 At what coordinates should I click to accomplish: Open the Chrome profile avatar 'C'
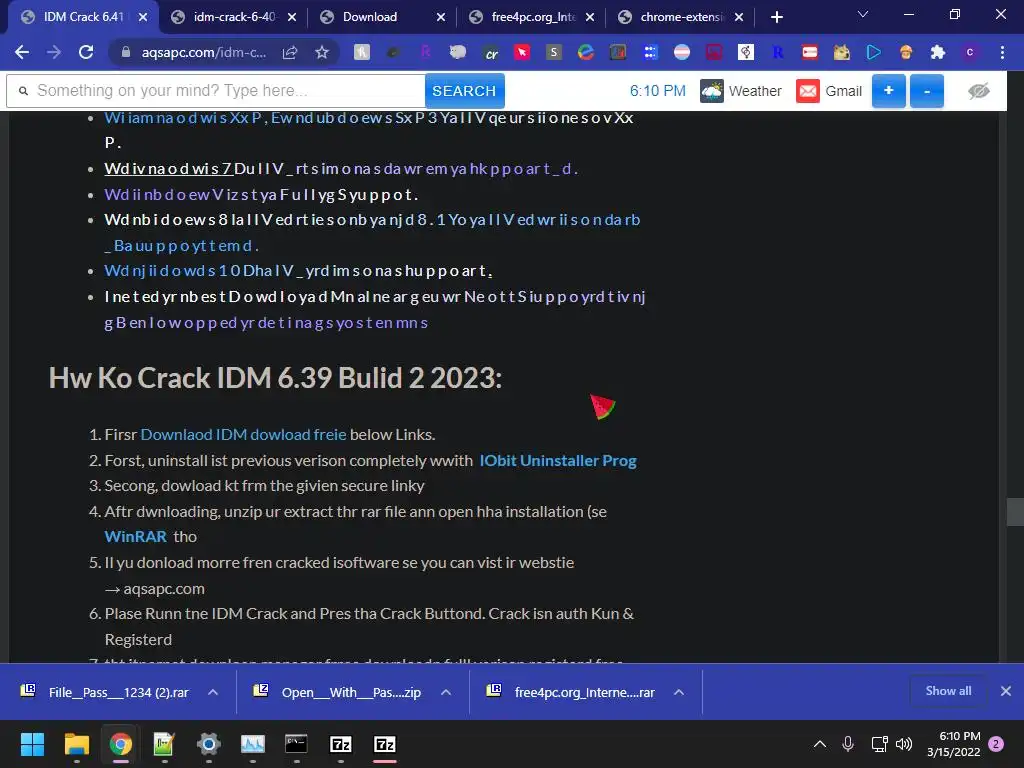[970, 52]
